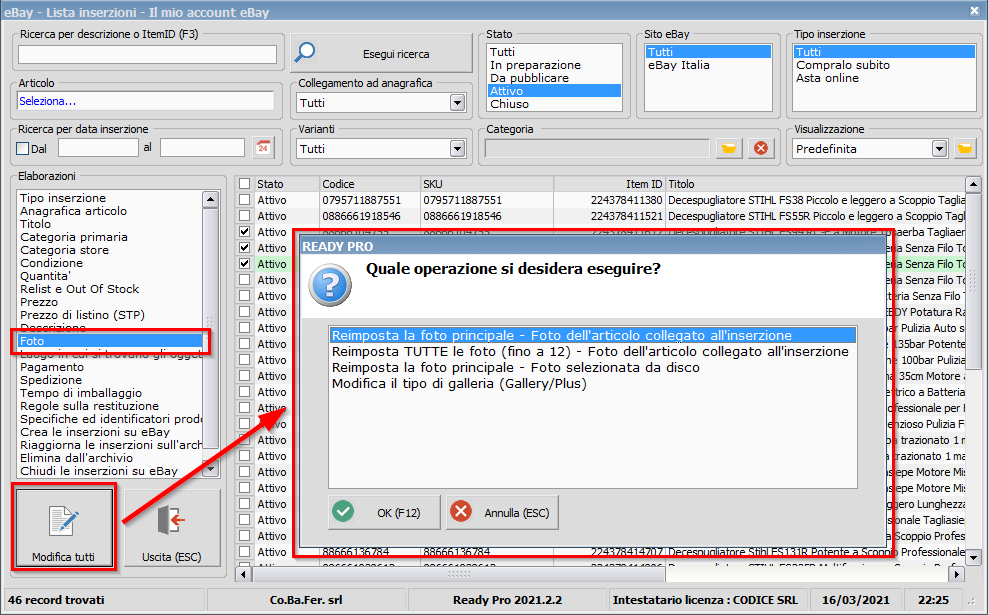Open the Collegamento ad anagrafica dropdown
Screen dimensions: 989x615
click(458, 103)
